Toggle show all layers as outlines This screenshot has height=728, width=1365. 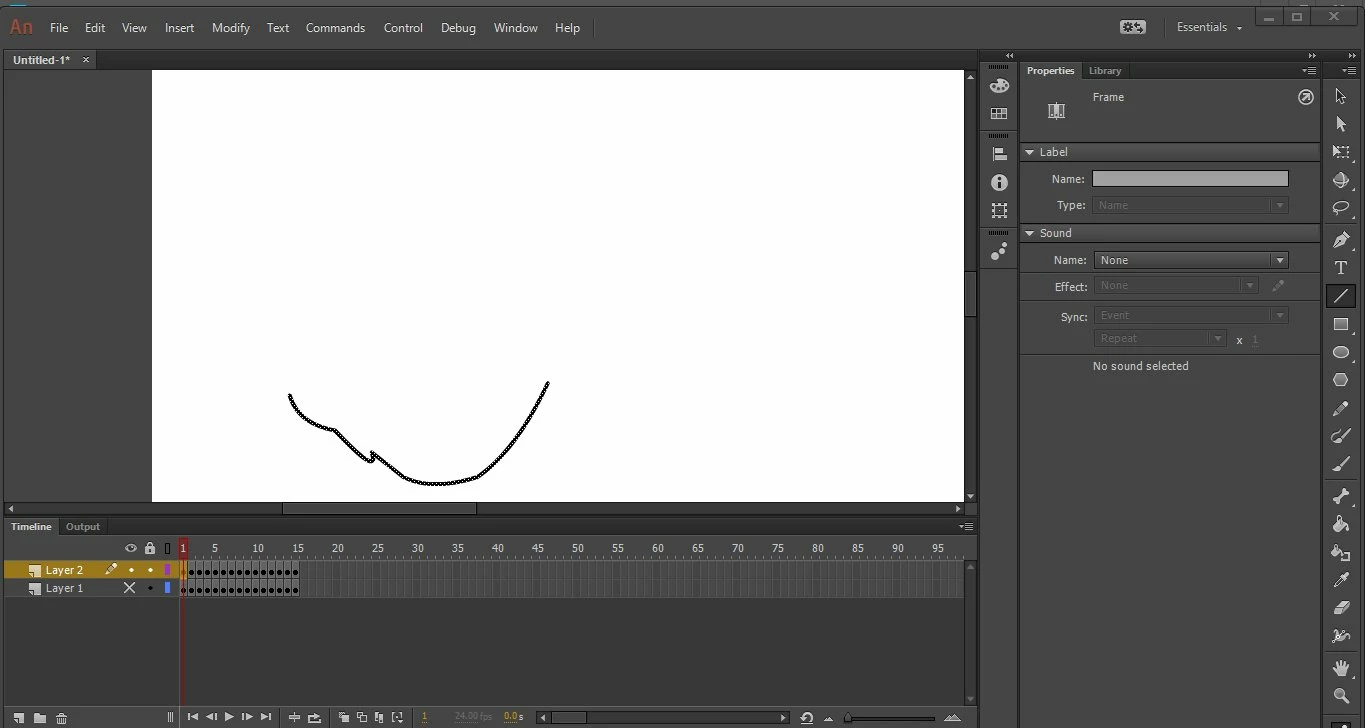[x=167, y=548]
